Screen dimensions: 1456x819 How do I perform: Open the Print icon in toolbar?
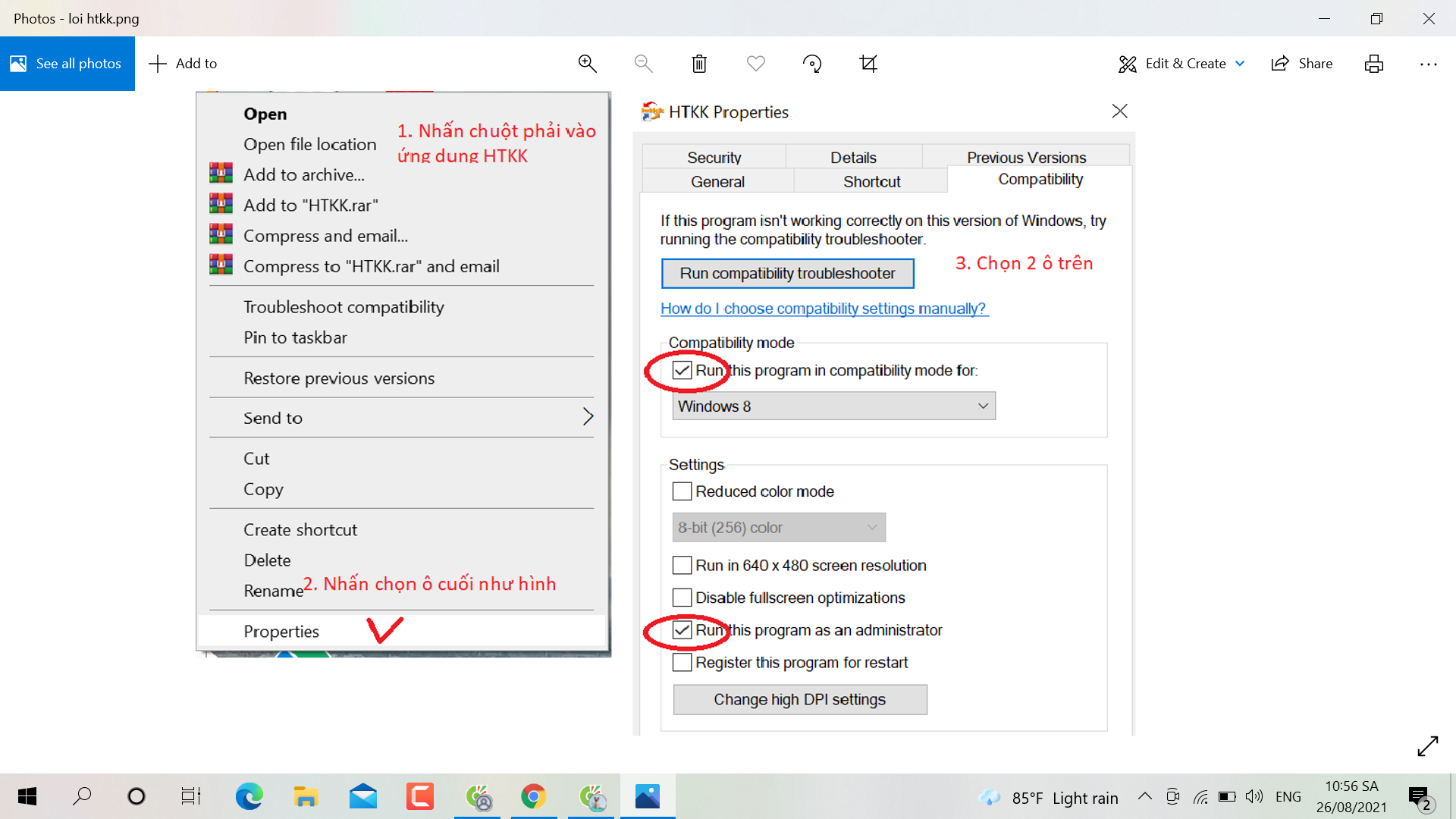tap(1373, 64)
